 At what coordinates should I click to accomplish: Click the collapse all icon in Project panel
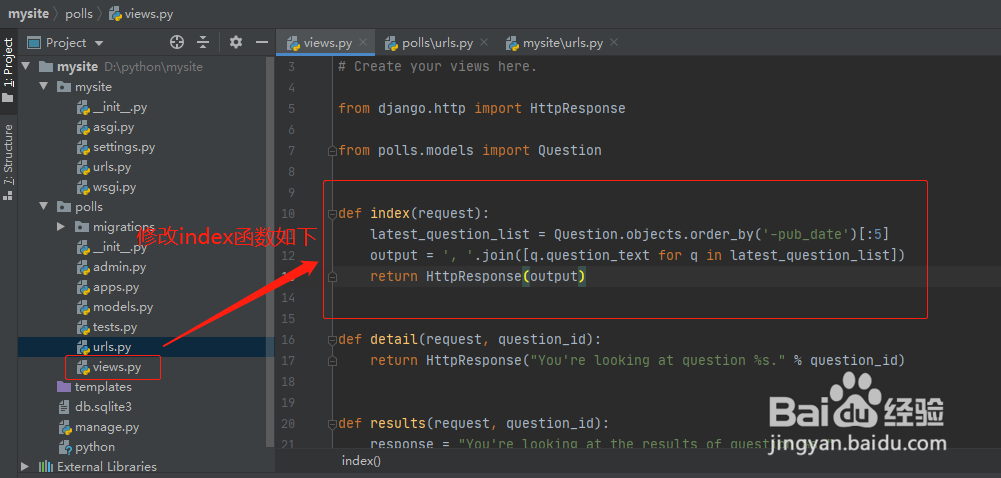[x=203, y=43]
